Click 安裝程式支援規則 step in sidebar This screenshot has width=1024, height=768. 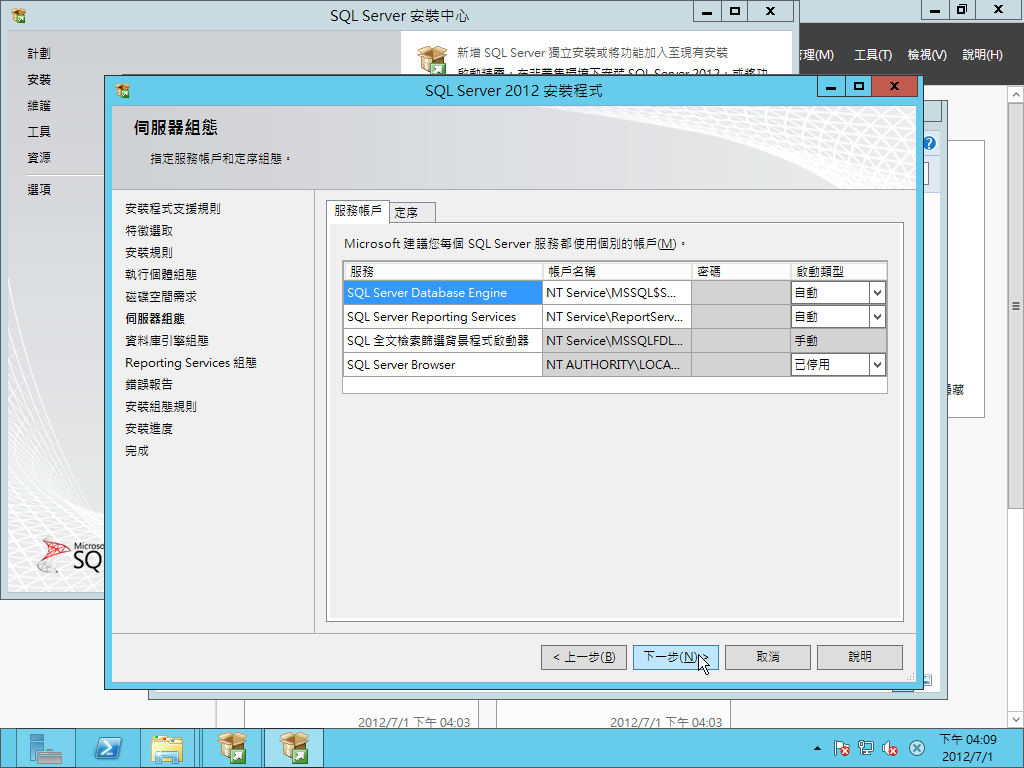pos(172,209)
